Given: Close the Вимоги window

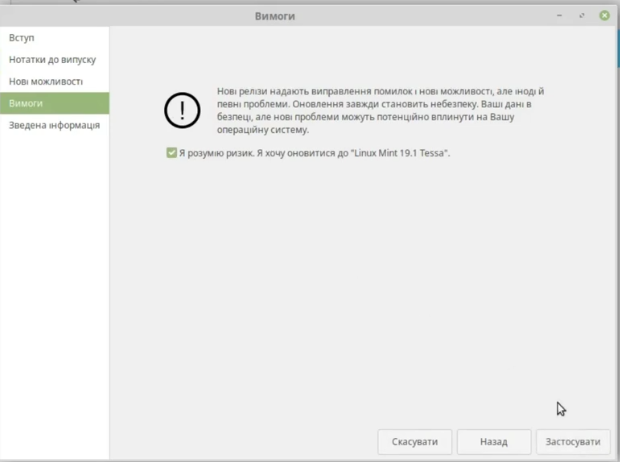Looking at the screenshot, I should pos(604,15).
